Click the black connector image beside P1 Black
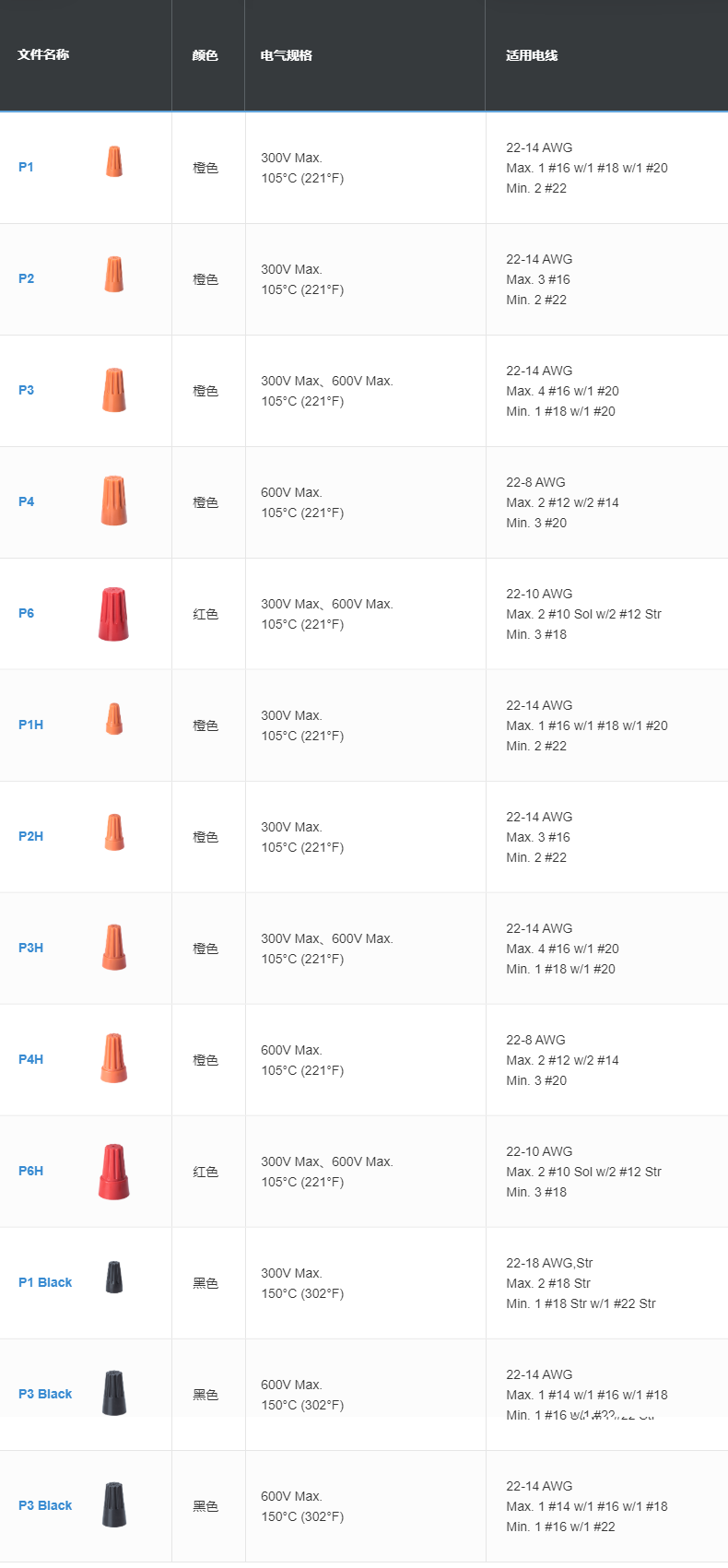The image size is (728, 1568). 113,1277
